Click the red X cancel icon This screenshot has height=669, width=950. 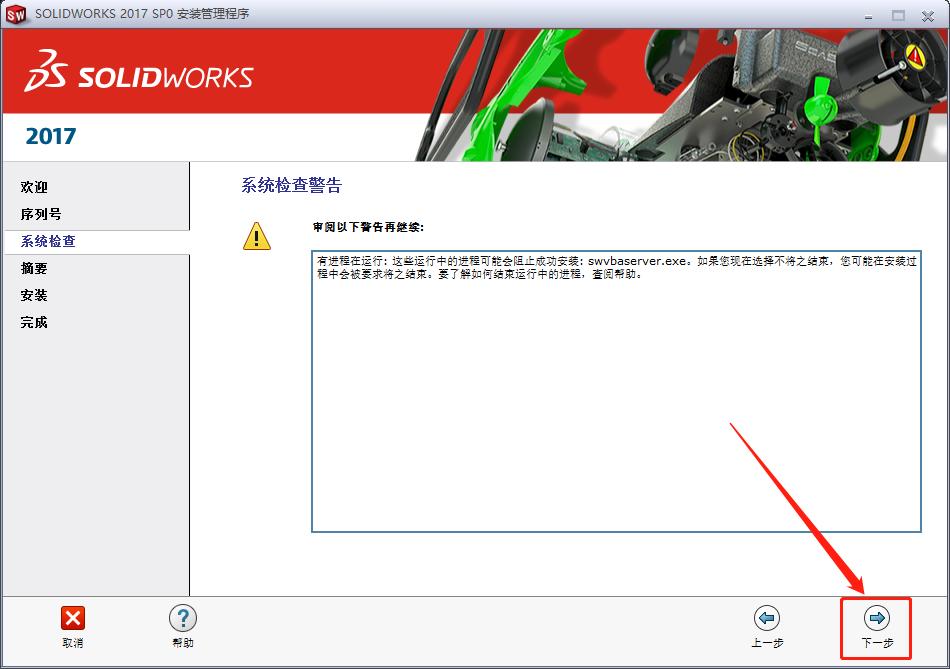71,618
